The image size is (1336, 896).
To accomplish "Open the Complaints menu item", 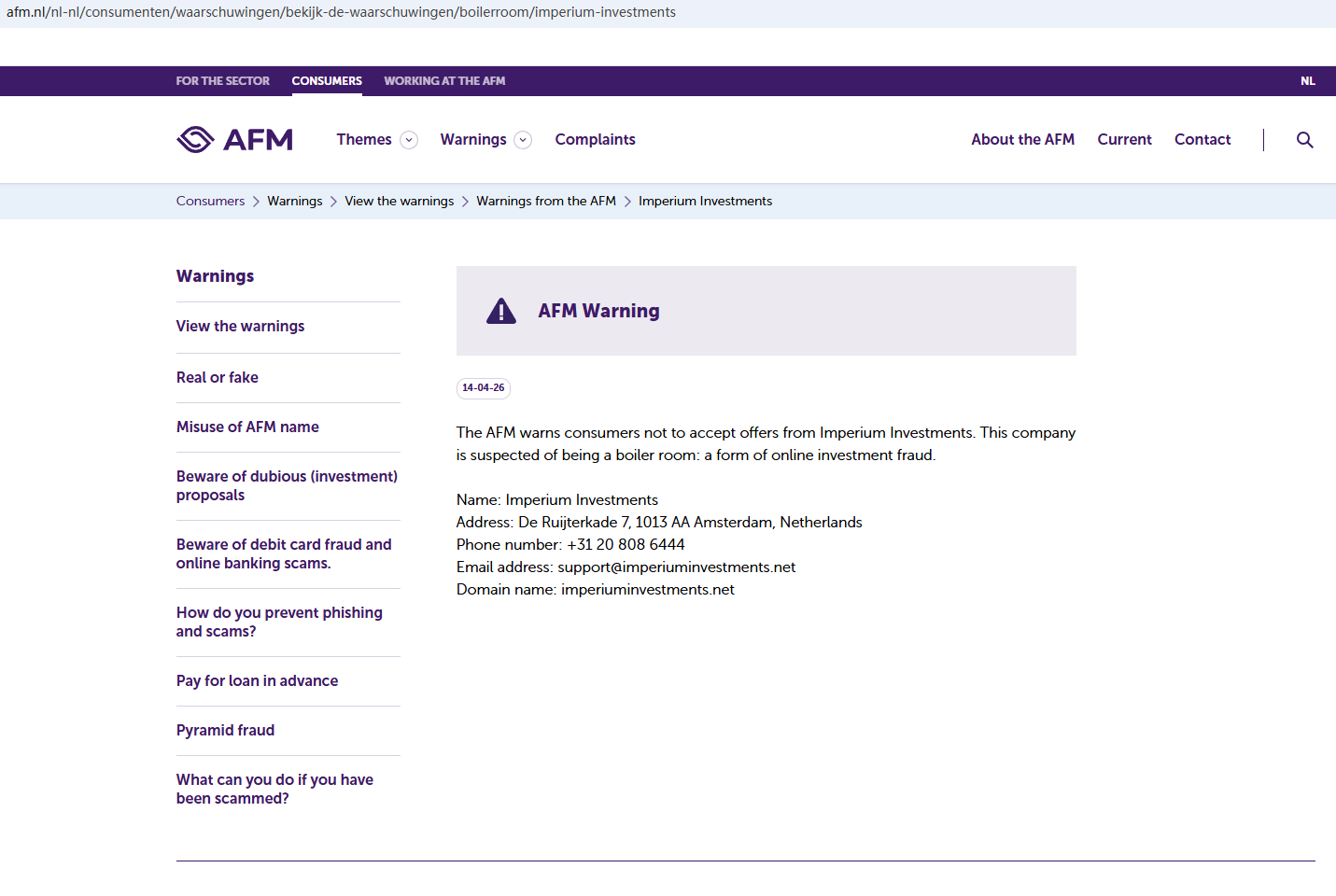I will click(x=595, y=139).
